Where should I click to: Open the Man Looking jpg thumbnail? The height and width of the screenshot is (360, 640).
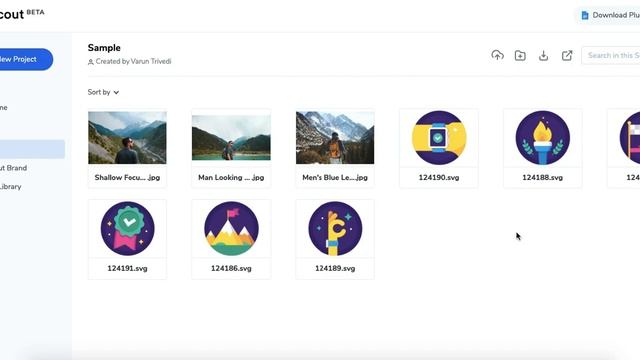point(231,138)
